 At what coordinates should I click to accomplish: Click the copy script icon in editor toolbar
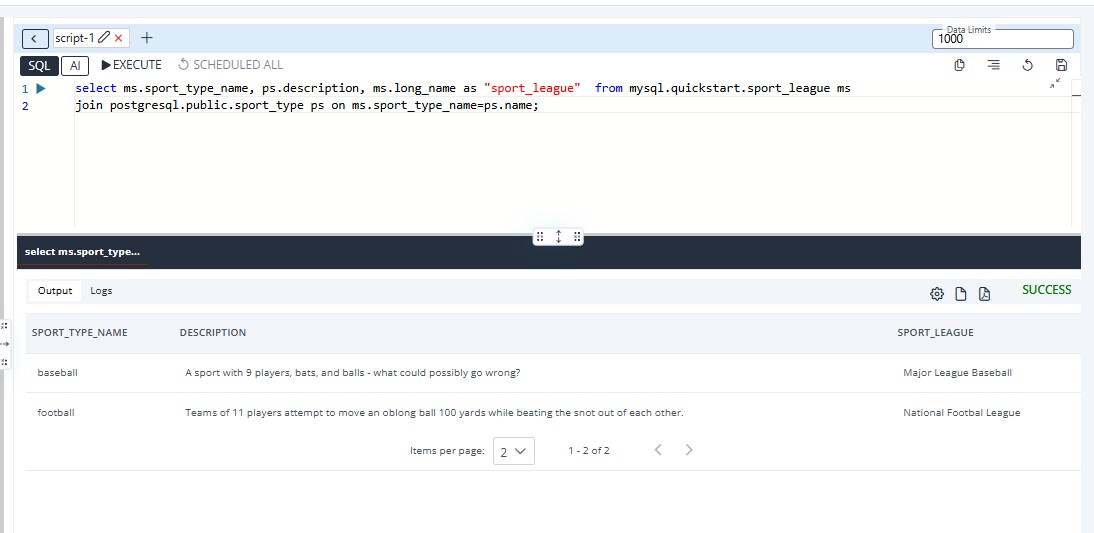[x=959, y=65]
